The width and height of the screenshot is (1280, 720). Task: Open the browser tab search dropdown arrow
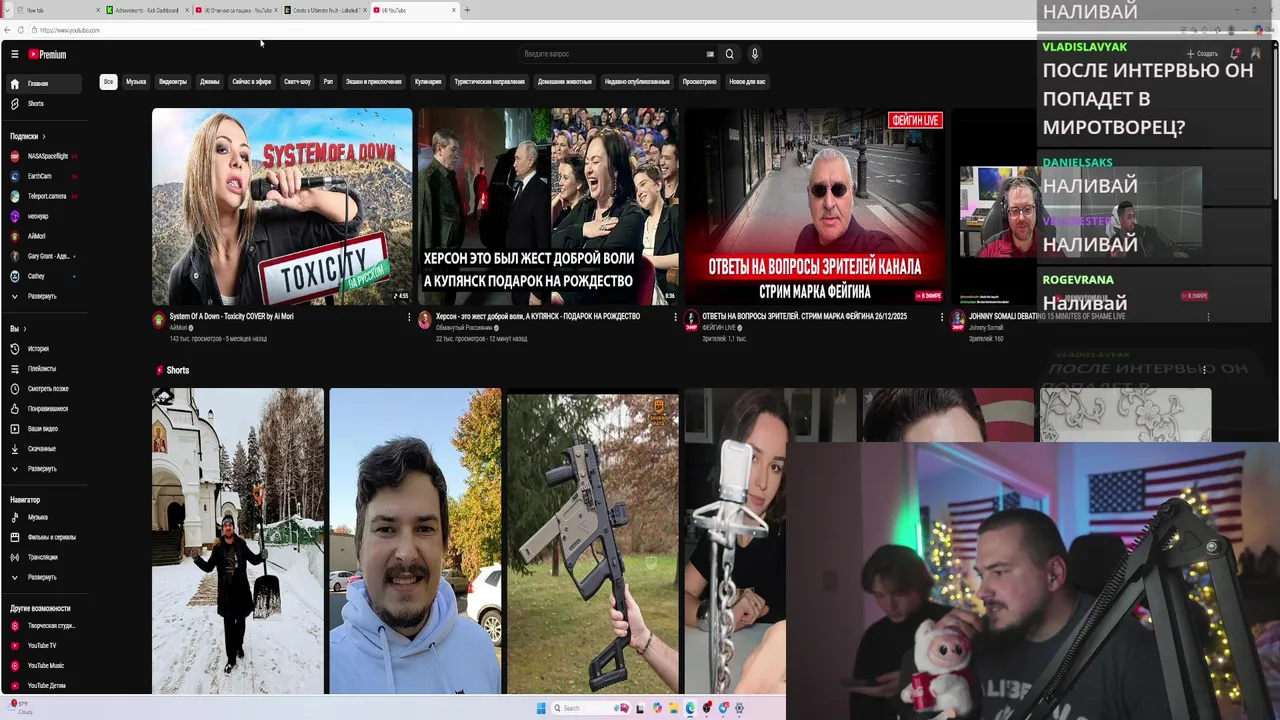point(7,10)
